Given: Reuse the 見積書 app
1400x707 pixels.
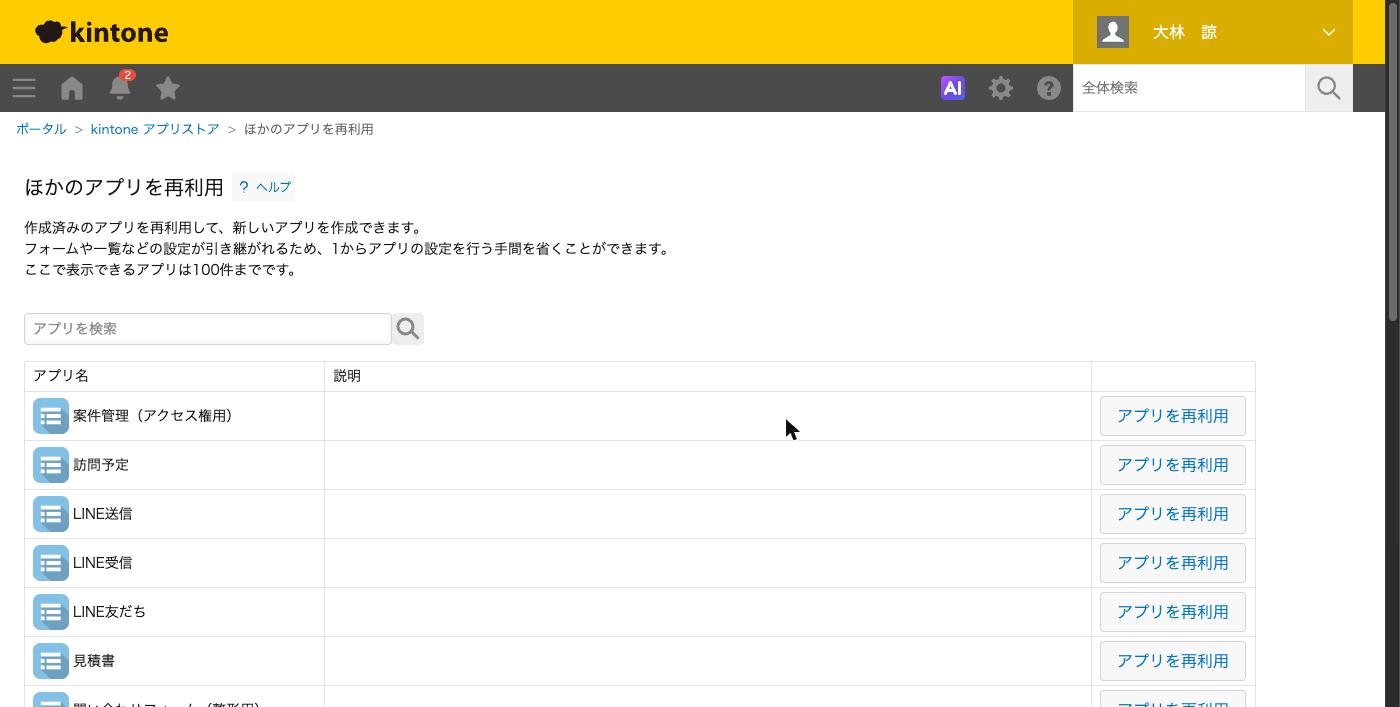Looking at the screenshot, I should pyautogui.click(x=1173, y=661).
